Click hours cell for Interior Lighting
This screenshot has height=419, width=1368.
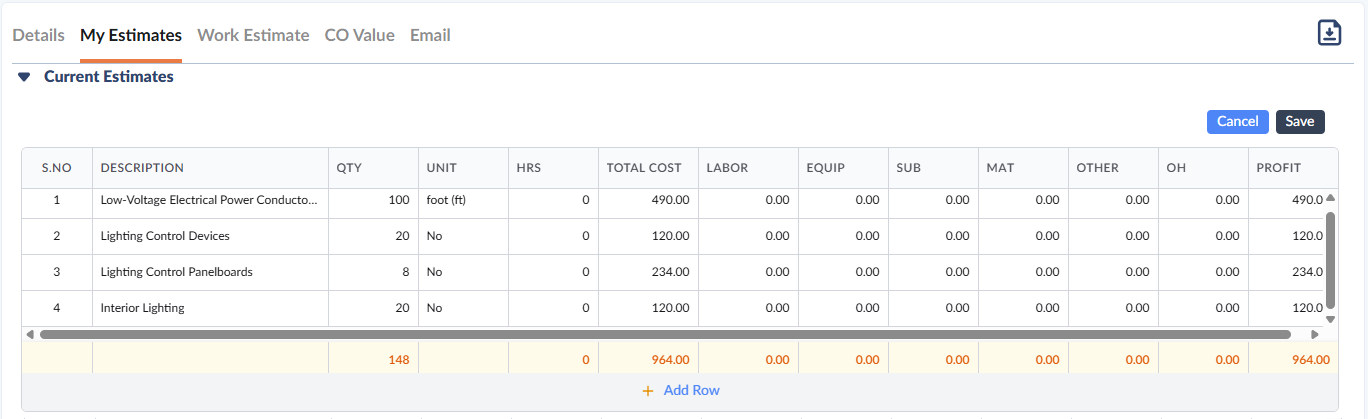tap(553, 308)
